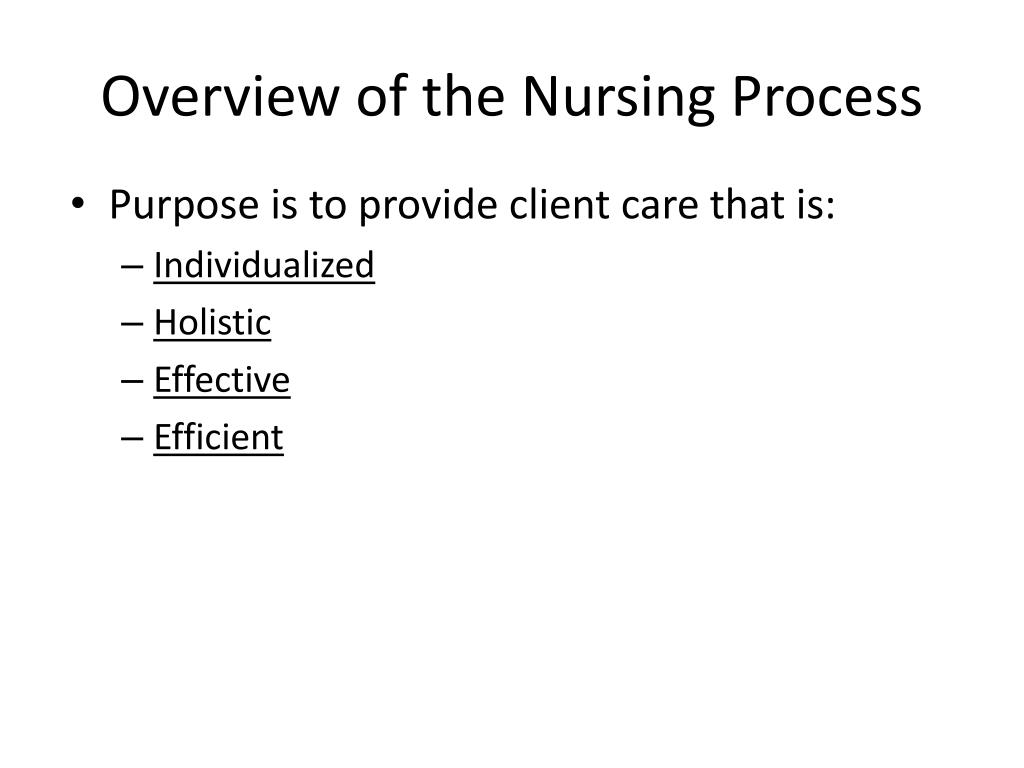Click the round bullet before Purpose
The width and height of the screenshot is (1024, 768).
(78, 203)
